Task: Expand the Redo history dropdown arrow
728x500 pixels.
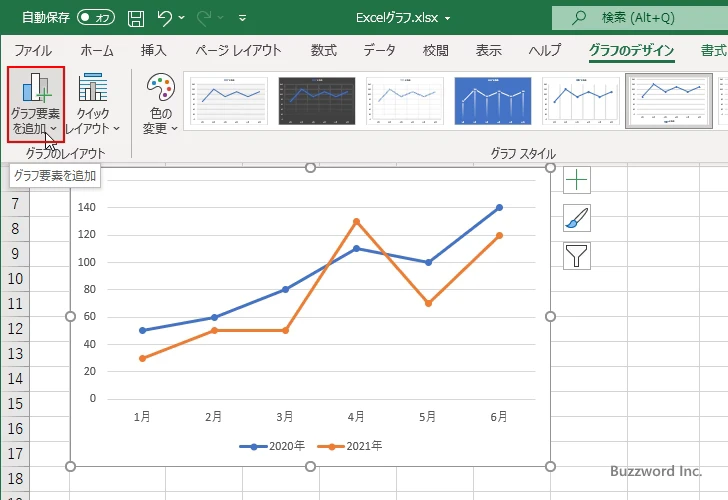Action: [x=221, y=18]
